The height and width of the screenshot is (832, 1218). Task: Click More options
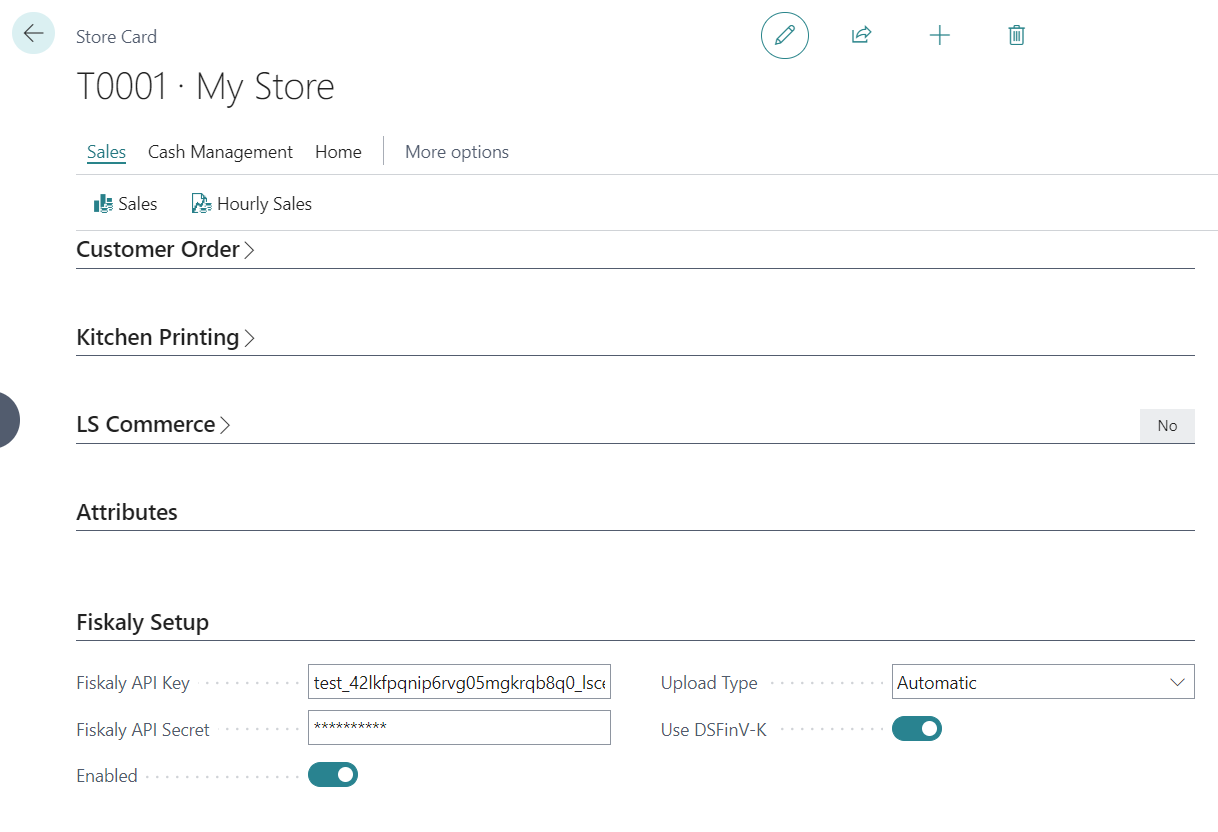[x=457, y=152]
